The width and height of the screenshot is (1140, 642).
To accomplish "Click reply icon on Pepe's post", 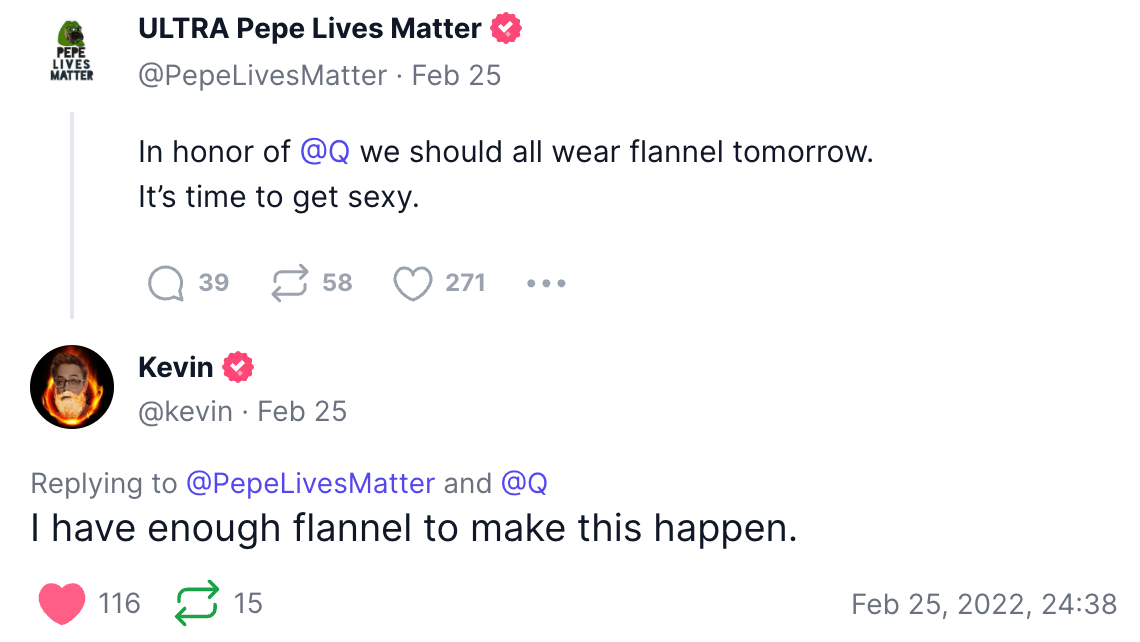I will point(166,284).
